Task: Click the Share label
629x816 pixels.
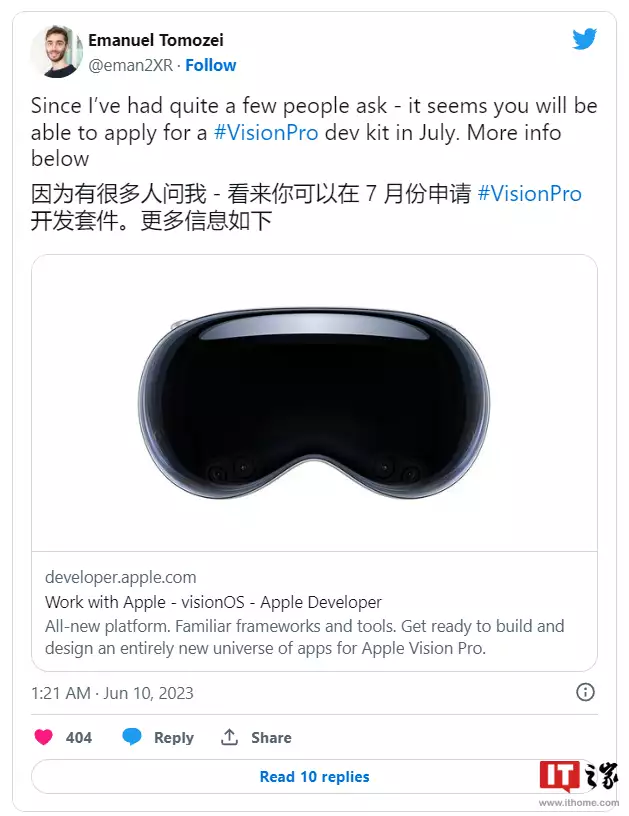Action: click(271, 737)
